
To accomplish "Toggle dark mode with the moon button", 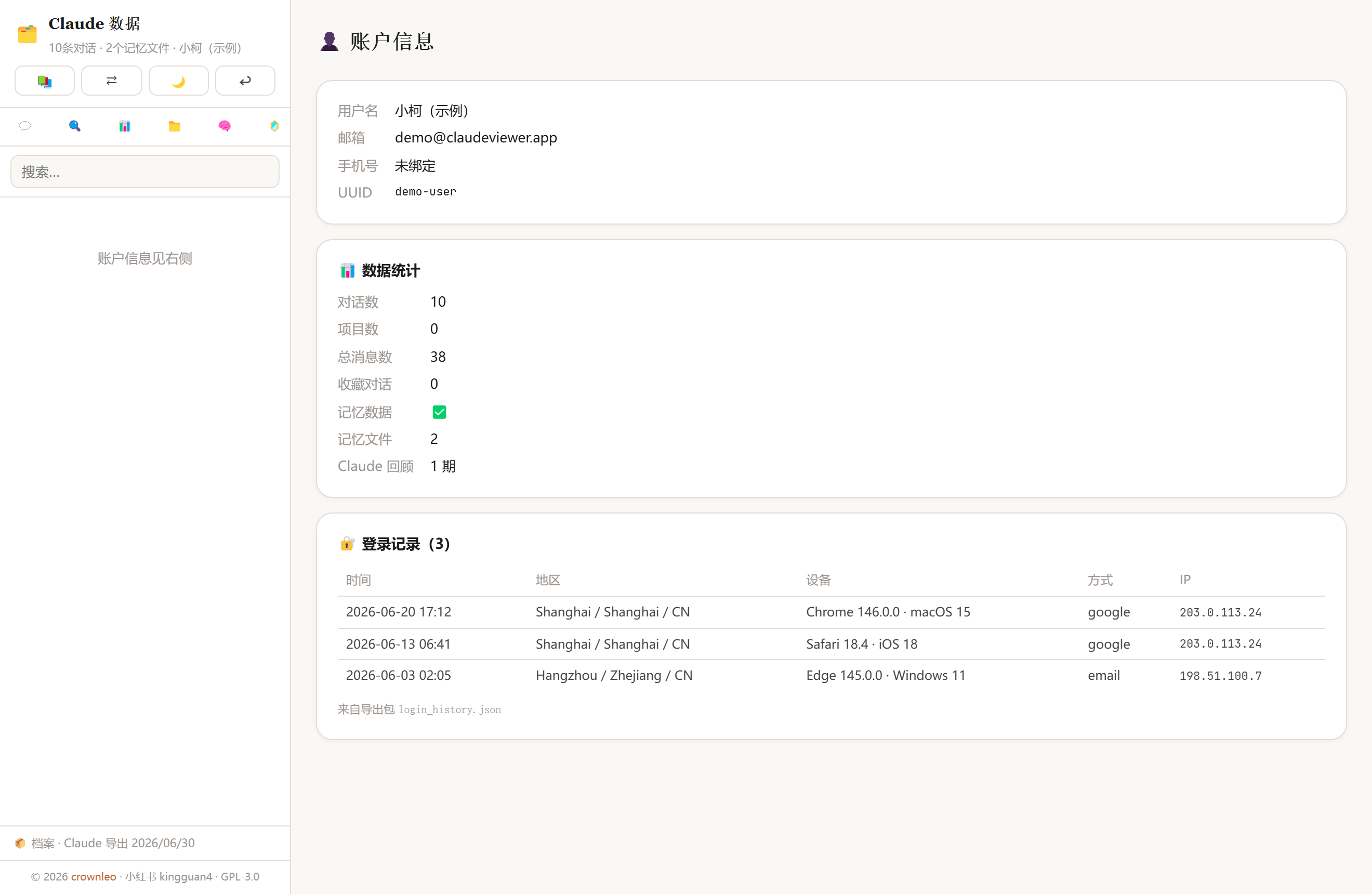I will click(x=179, y=81).
